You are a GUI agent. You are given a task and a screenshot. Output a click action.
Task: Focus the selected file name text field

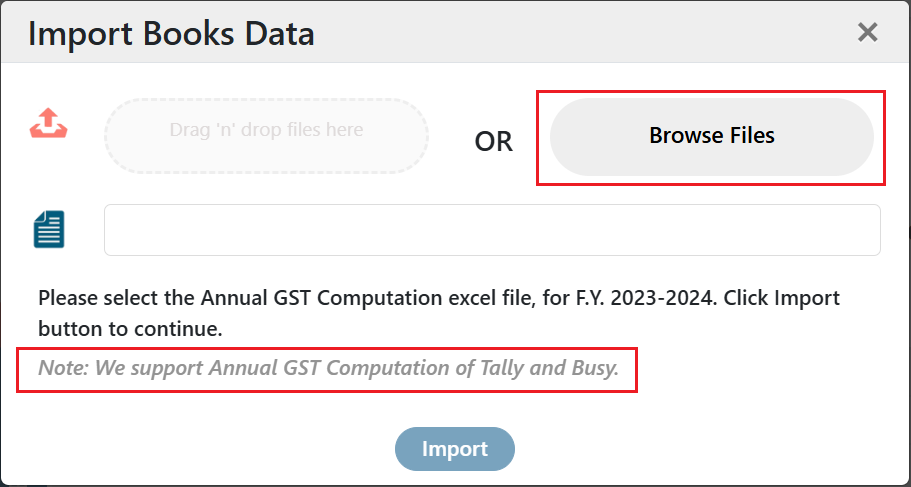pyautogui.click(x=492, y=230)
